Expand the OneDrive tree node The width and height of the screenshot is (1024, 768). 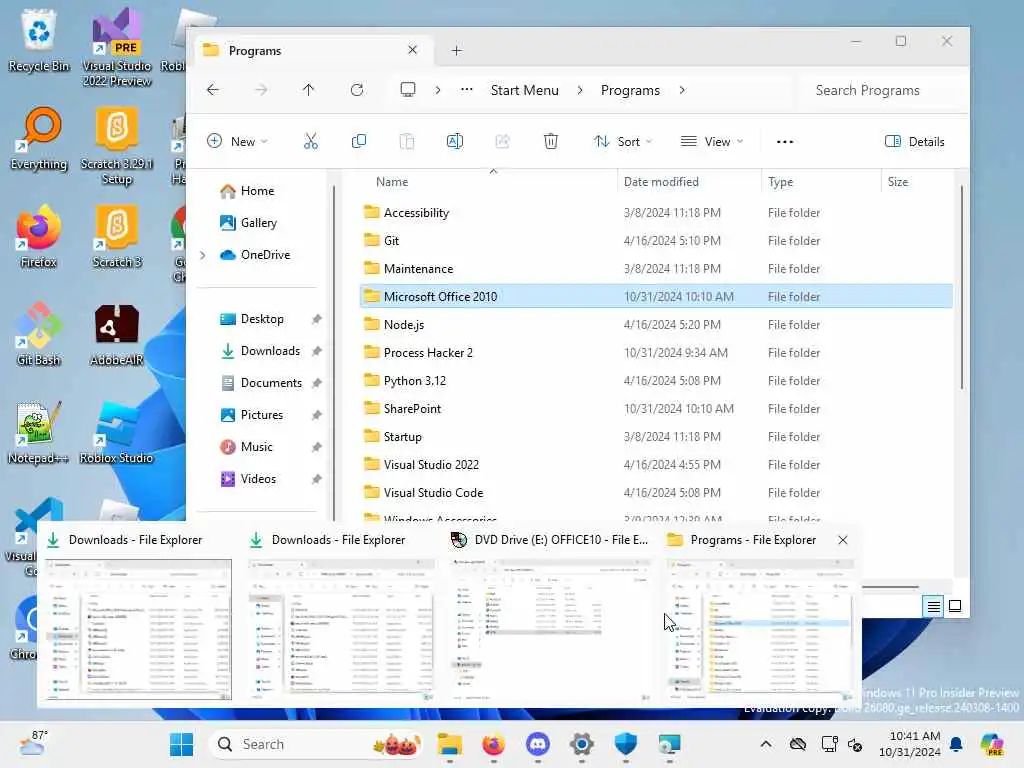pos(203,255)
